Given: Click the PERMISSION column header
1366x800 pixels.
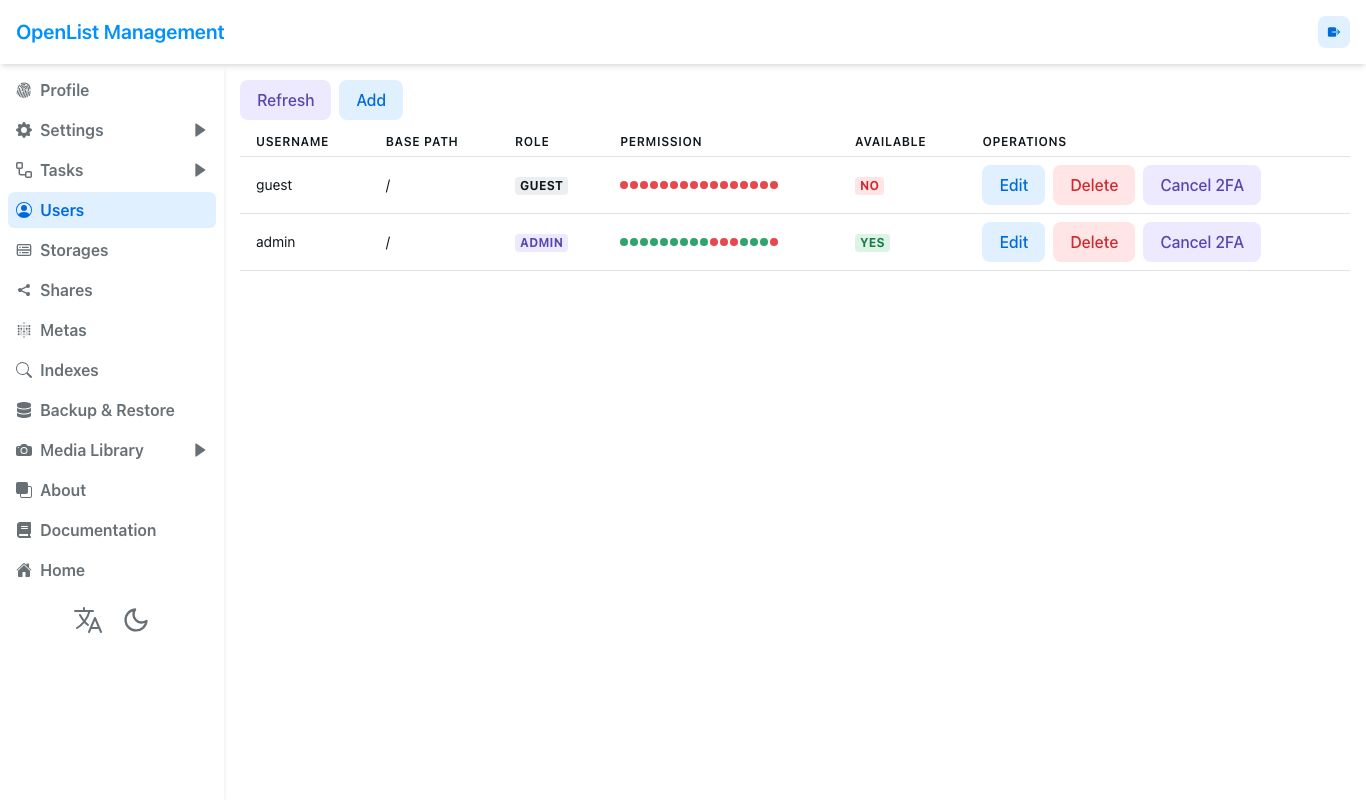Looking at the screenshot, I should (661, 142).
